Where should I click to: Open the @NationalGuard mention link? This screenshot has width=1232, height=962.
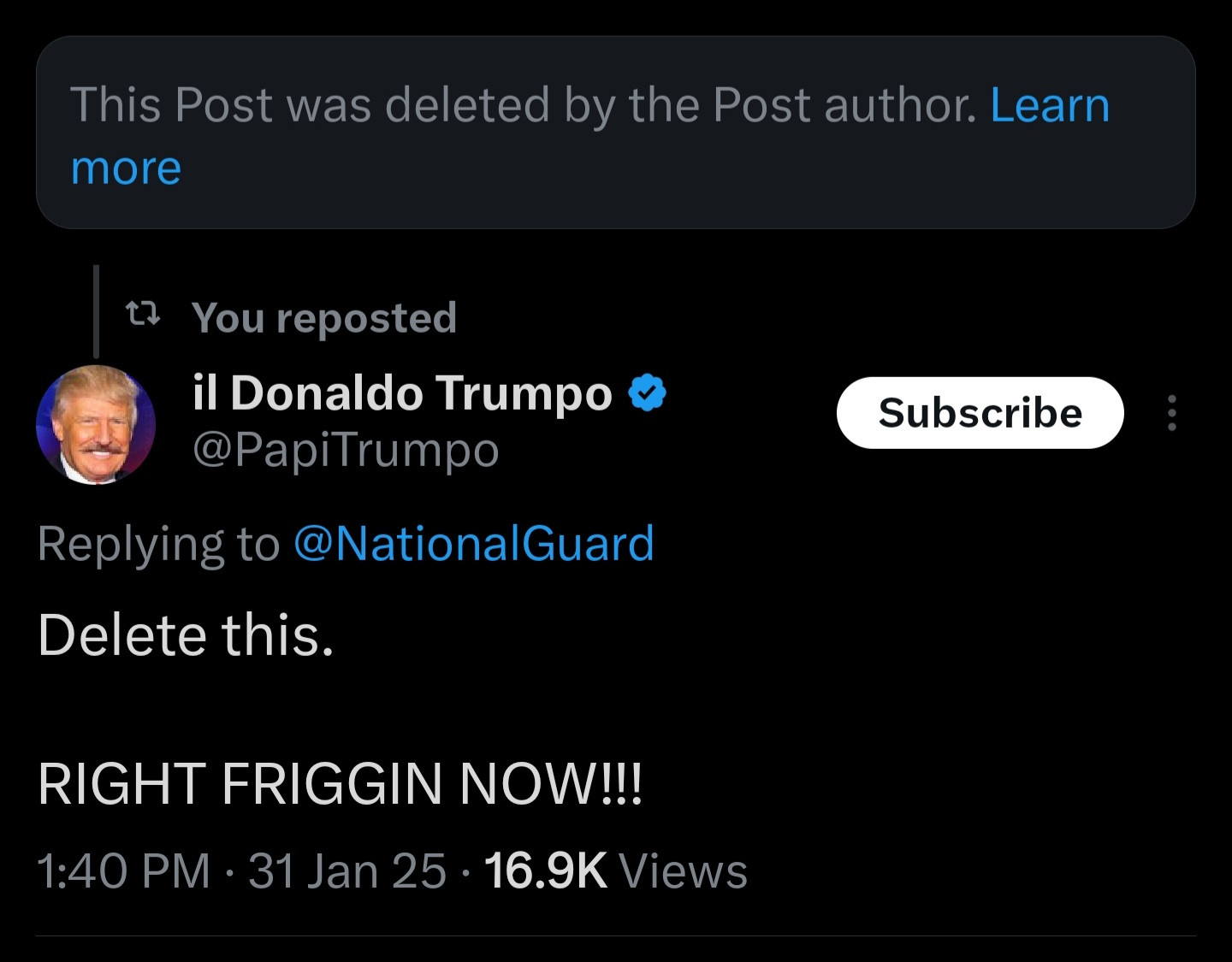pyautogui.click(x=474, y=544)
